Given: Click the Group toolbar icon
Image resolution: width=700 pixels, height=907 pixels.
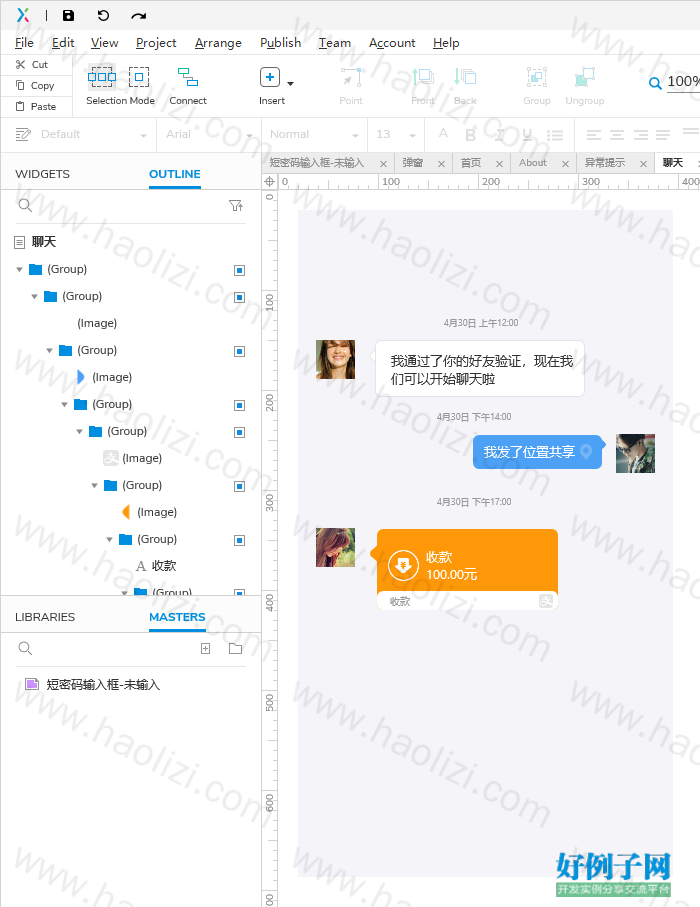Looking at the screenshot, I should (537, 77).
